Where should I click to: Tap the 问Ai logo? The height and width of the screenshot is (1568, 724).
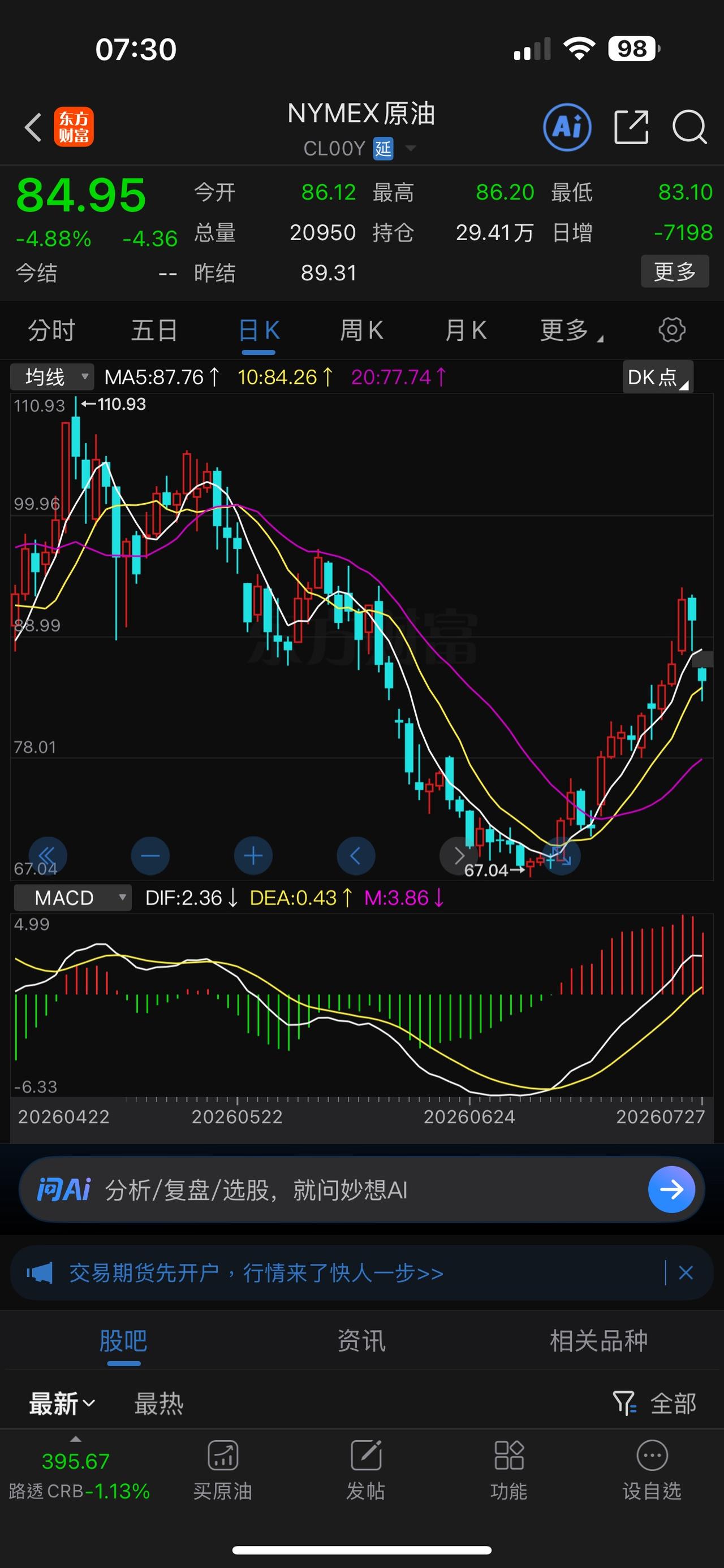point(63,1189)
